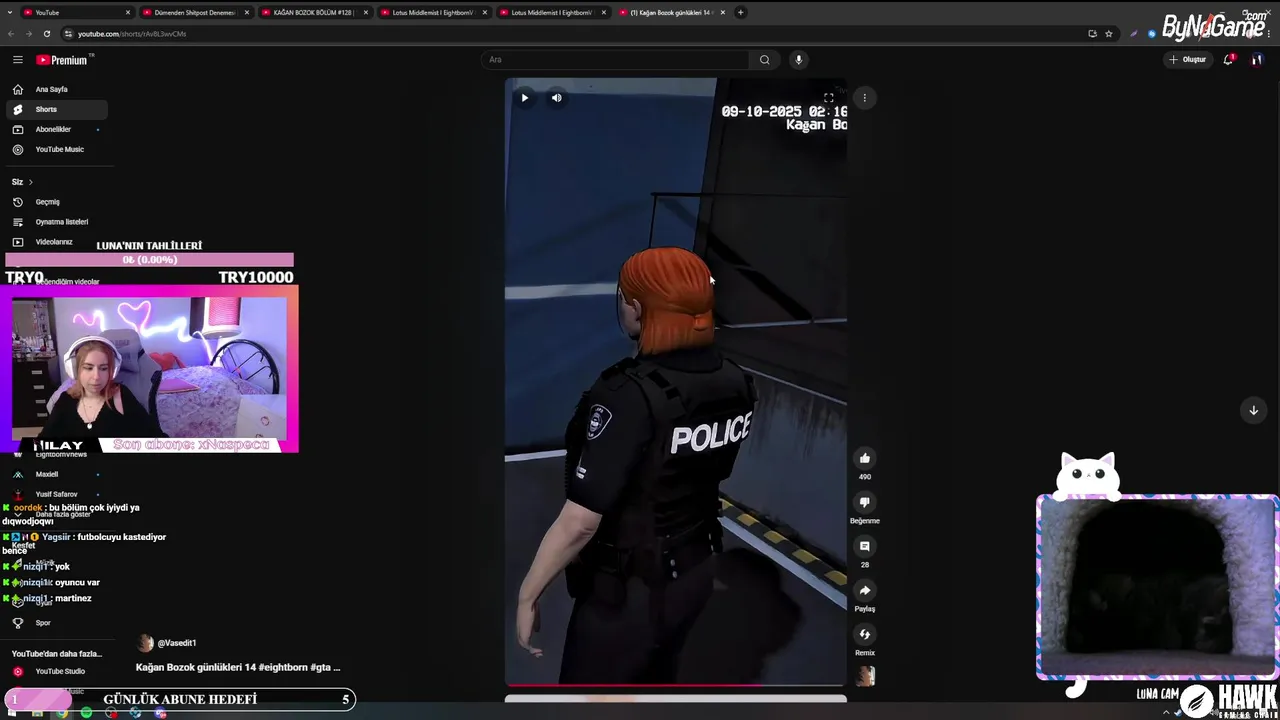Open the Shorts three-dot more menu
The image size is (1280, 720).
coord(865,98)
